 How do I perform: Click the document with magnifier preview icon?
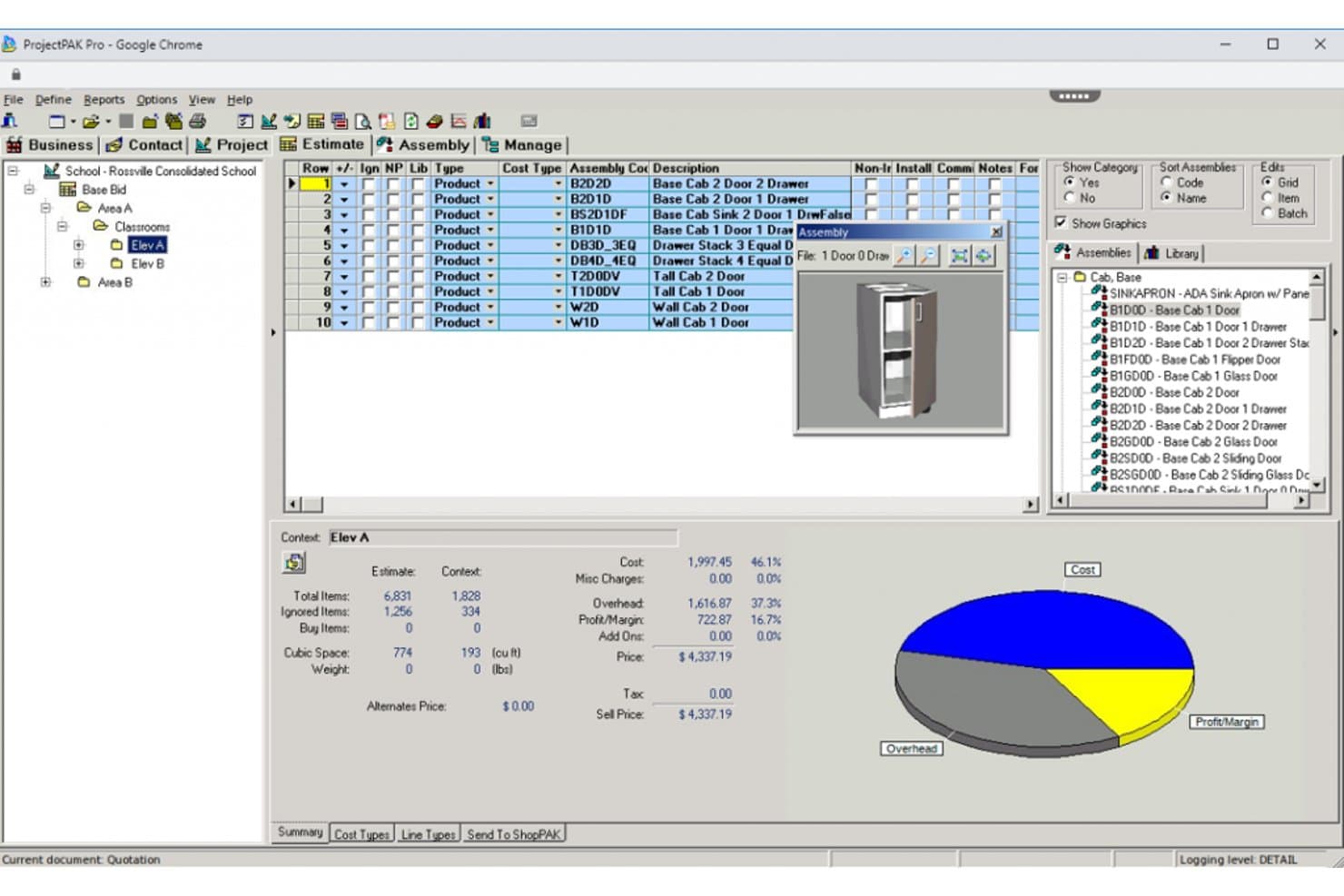[x=363, y=121]
